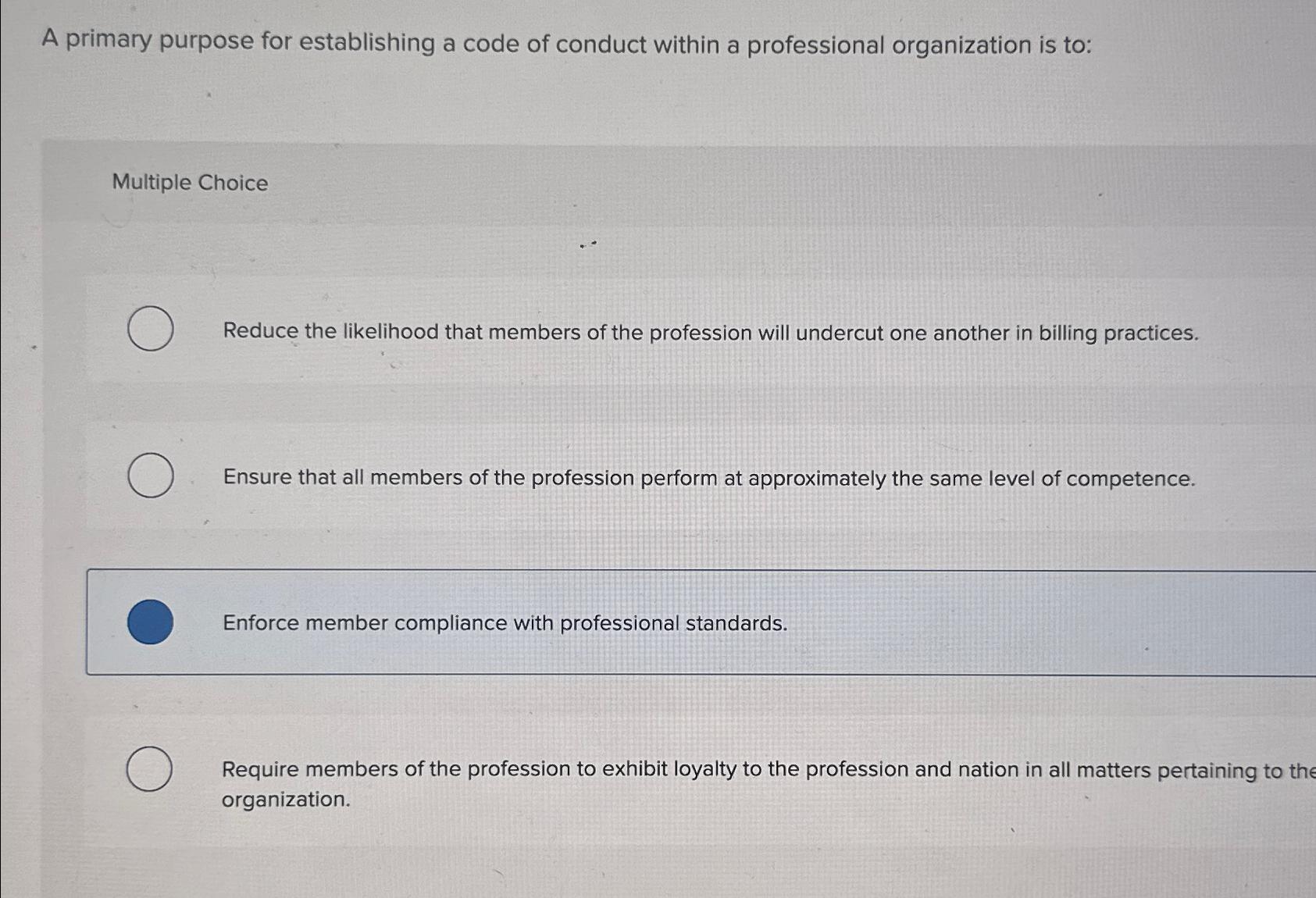
Task: Click the Multiple Choice label
Action: [x=190, y=182]
